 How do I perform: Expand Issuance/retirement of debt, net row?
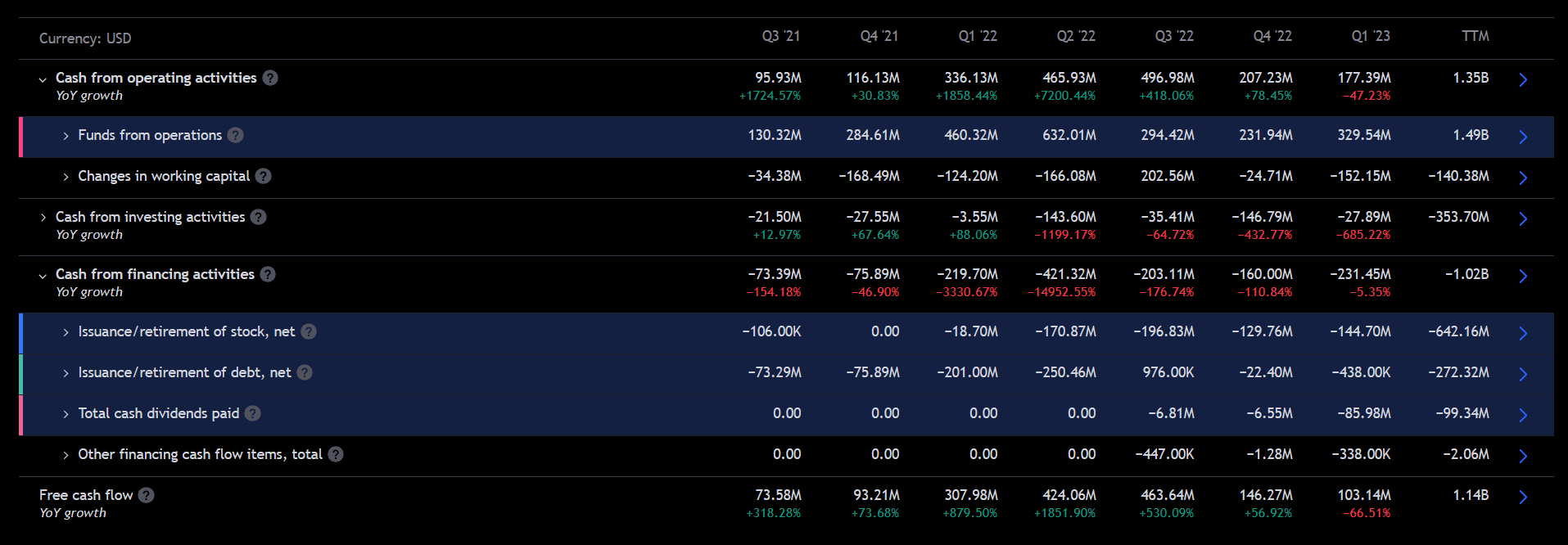coord(66,373)
